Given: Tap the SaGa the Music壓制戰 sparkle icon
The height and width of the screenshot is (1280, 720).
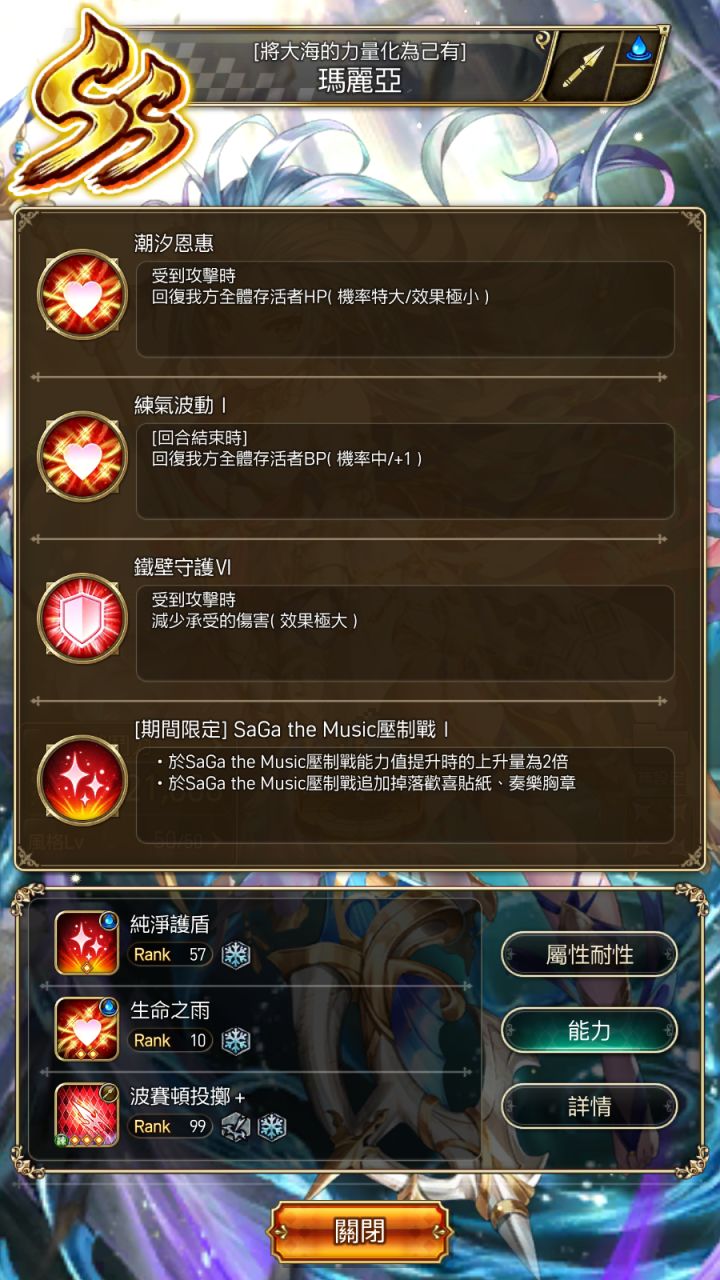Looking at the screenshot, I should coord(82,781).
